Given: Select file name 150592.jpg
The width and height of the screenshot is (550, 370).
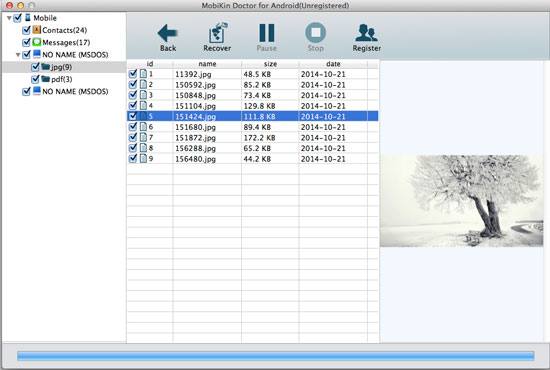Looking at the screenshot, I should click(x=195, y=85).
